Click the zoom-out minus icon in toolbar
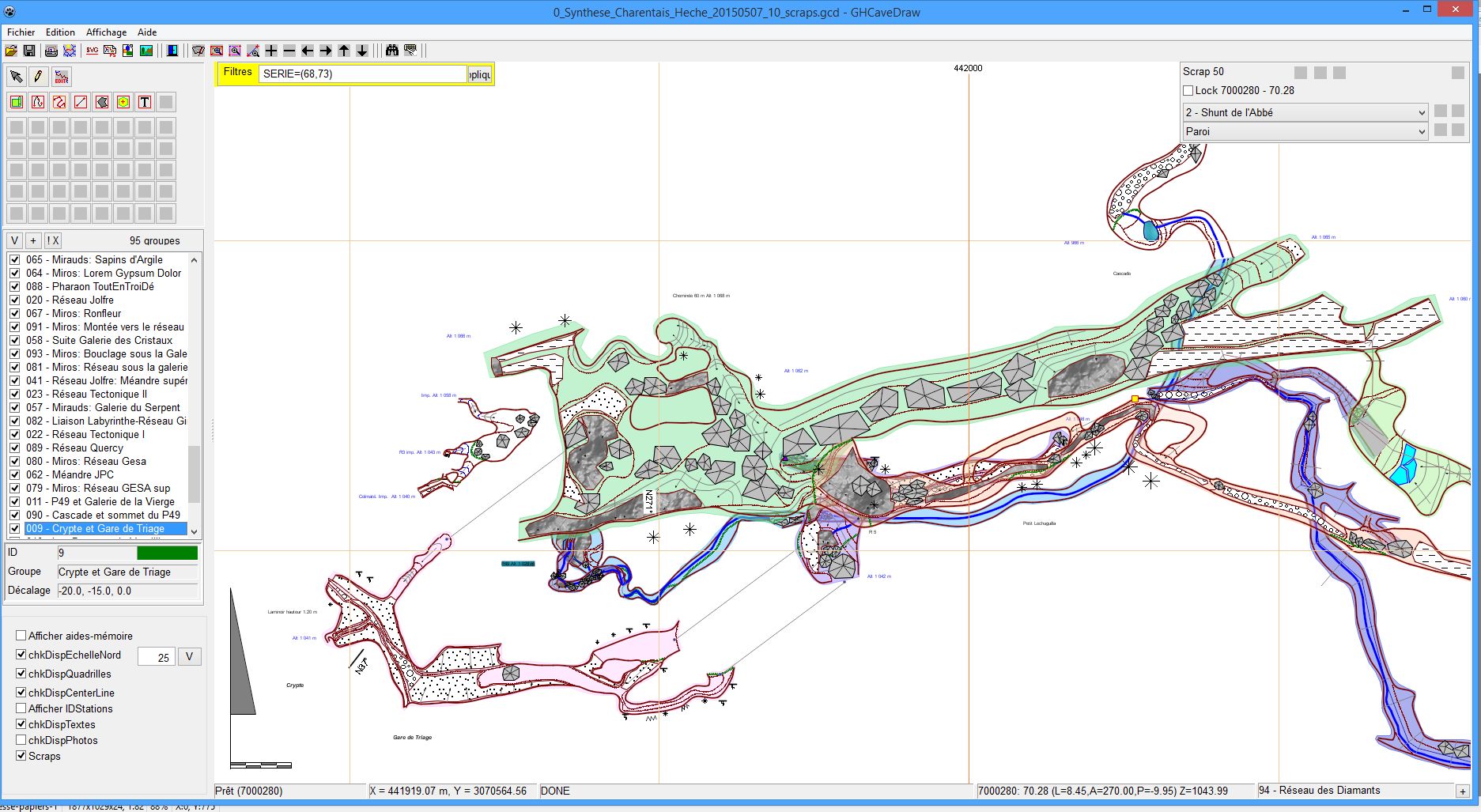 coord(289,51)
